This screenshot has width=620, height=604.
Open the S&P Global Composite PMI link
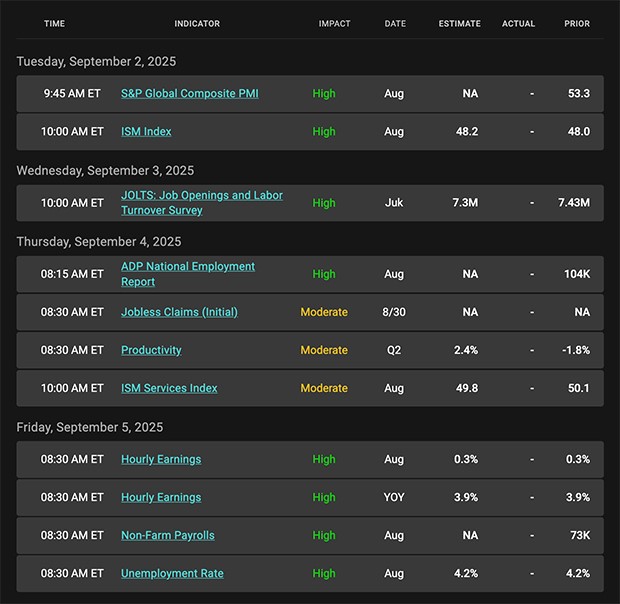click(189, 93)
